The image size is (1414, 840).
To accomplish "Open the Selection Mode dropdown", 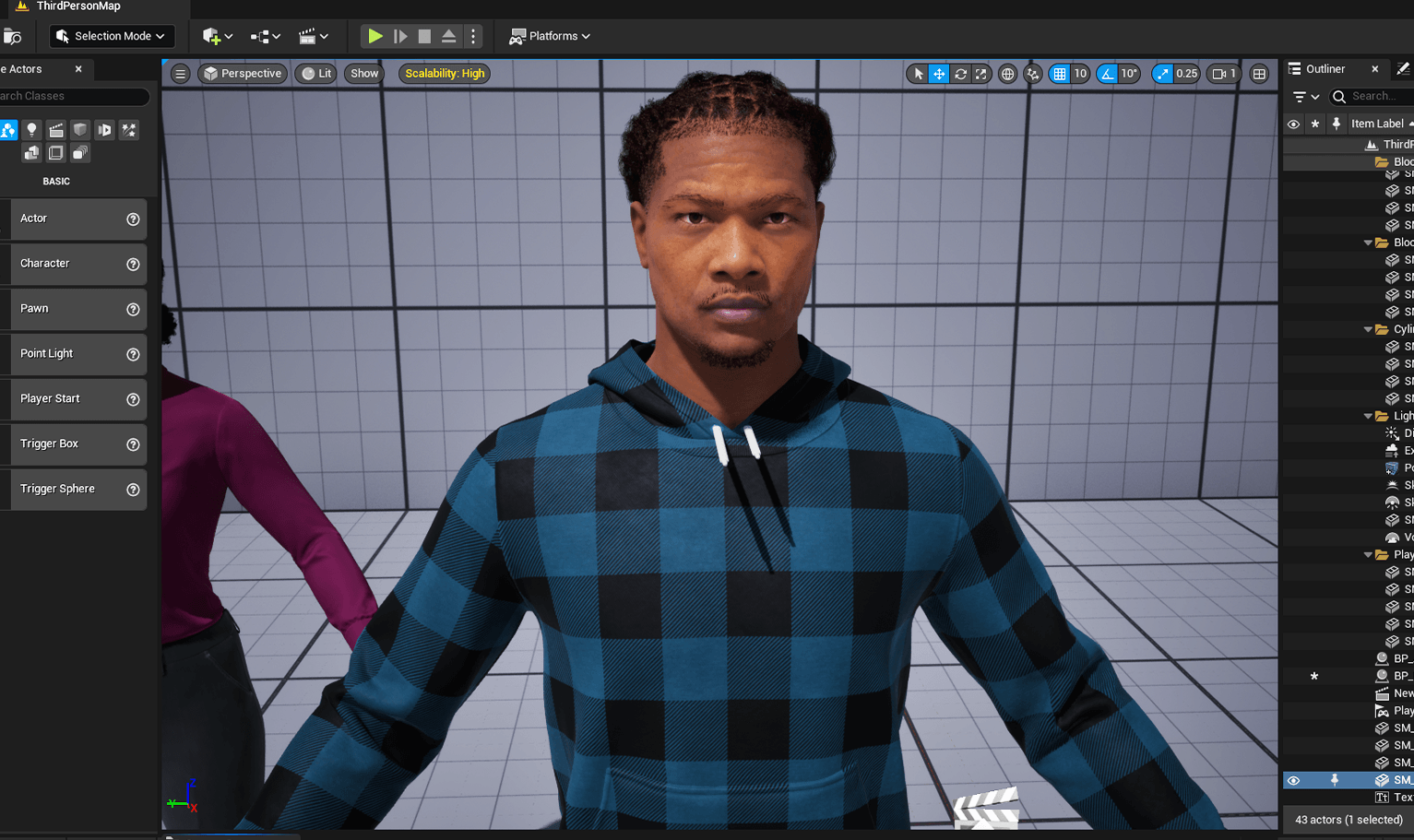I will click(x=111, y=36).
